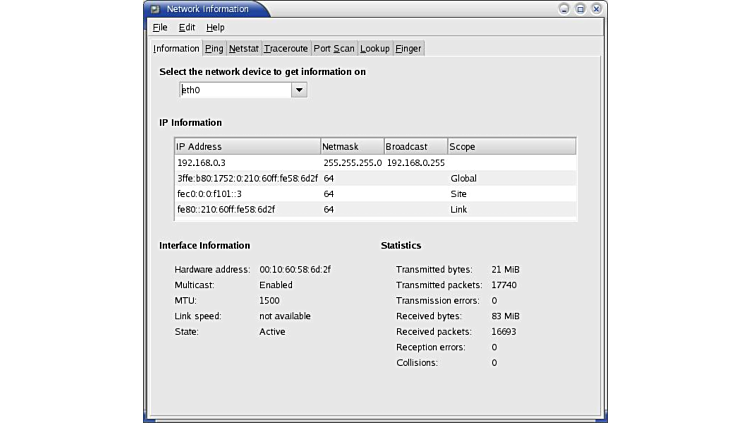Viewport: 752px width, 423px height.
Task: Maximize the Network Information window
Action: 581,8
